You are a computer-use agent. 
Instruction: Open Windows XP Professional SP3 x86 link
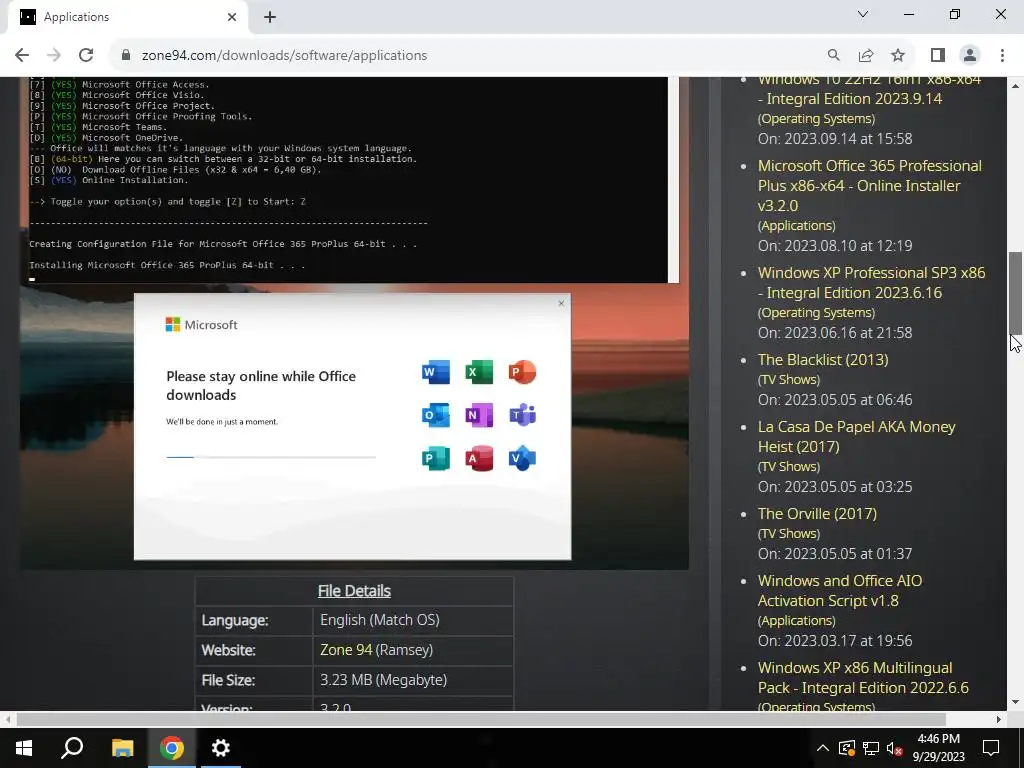click(871, 283)
